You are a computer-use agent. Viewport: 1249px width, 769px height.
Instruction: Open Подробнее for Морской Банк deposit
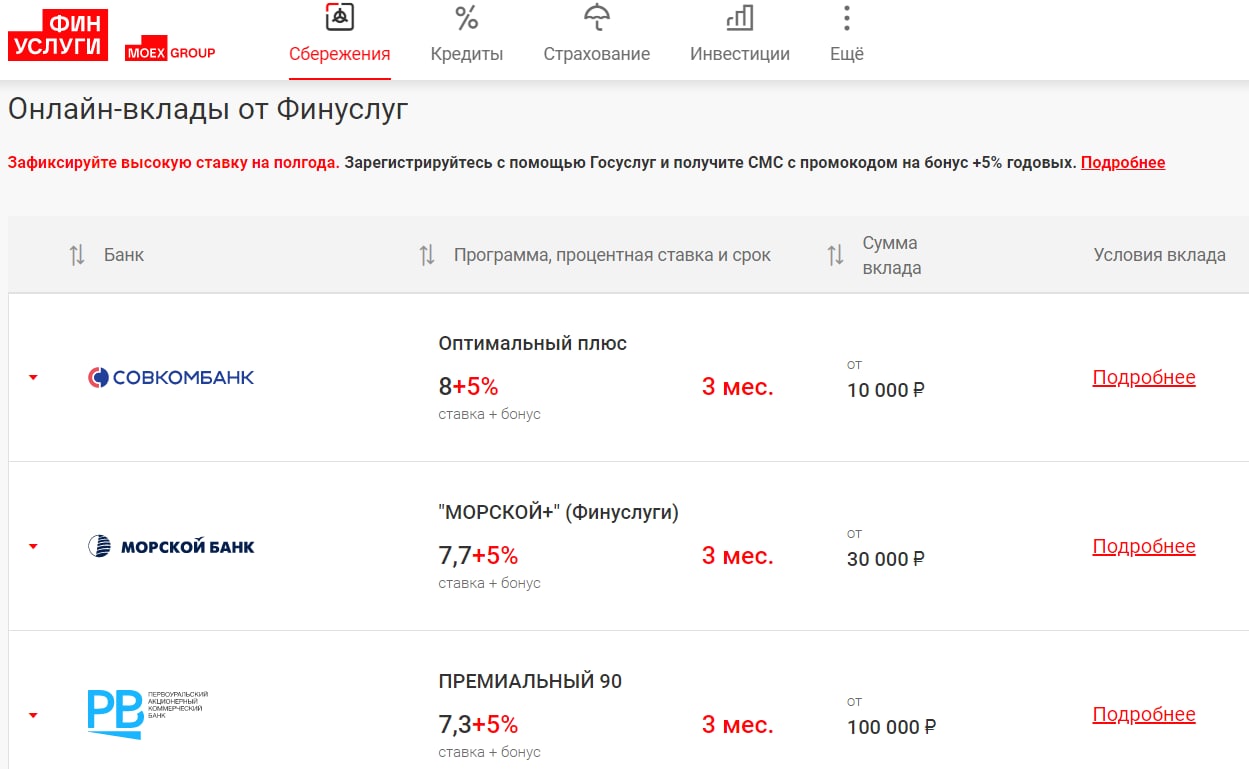(1144, 546)
